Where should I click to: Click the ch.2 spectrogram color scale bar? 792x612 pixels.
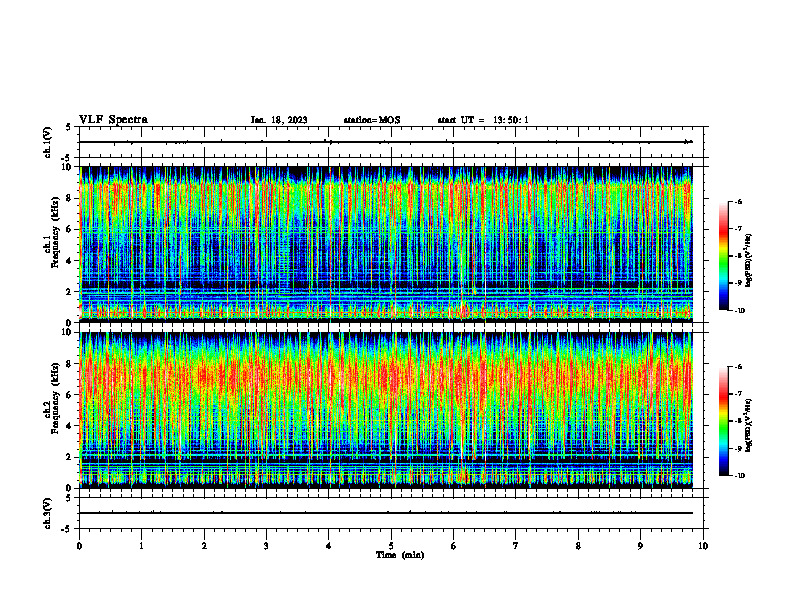tap(724, 421)
